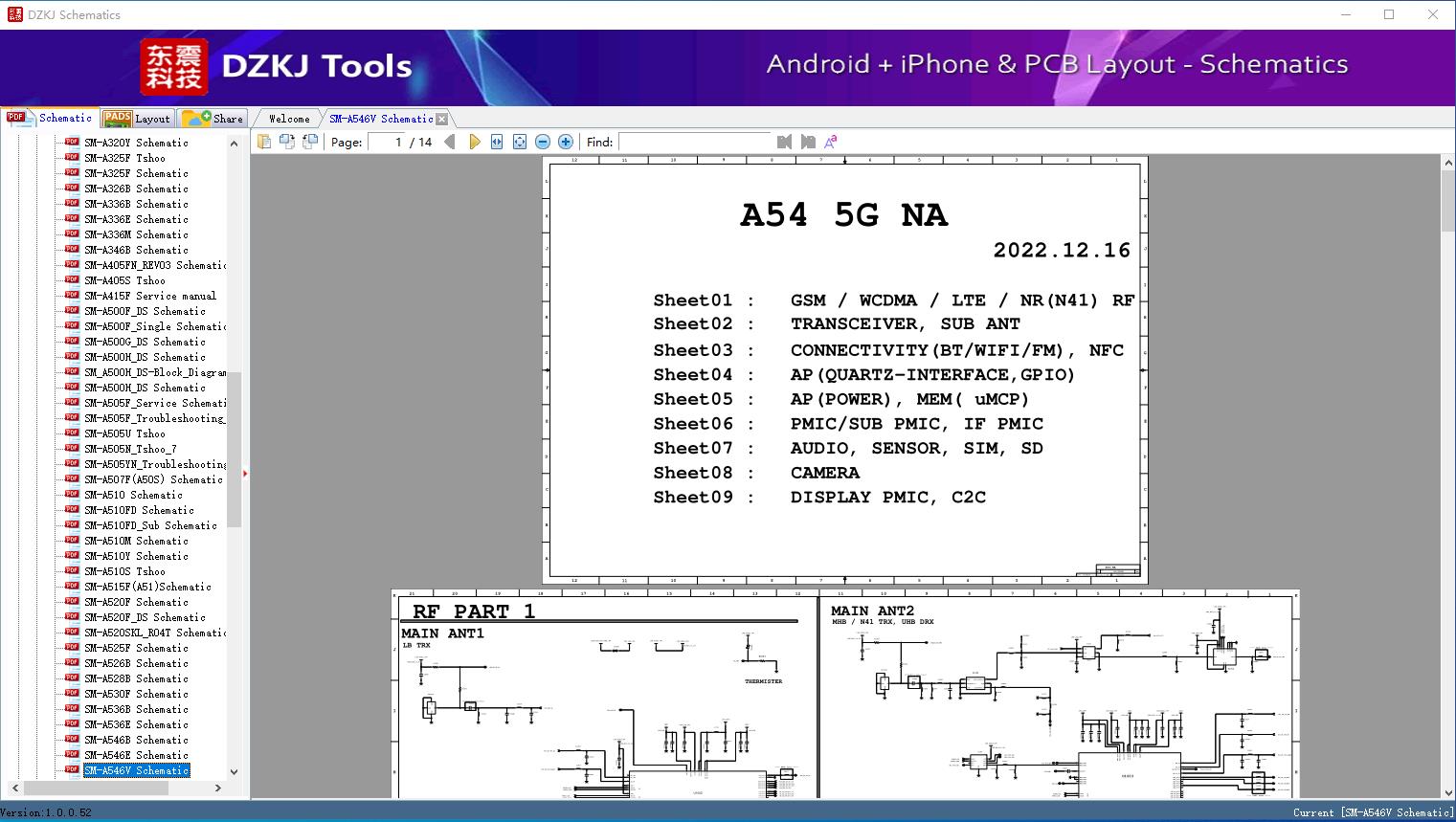Screen dimensions: 1456x822
Task: Click the tree scroll-down arrow
Action: tap(234, 772)
